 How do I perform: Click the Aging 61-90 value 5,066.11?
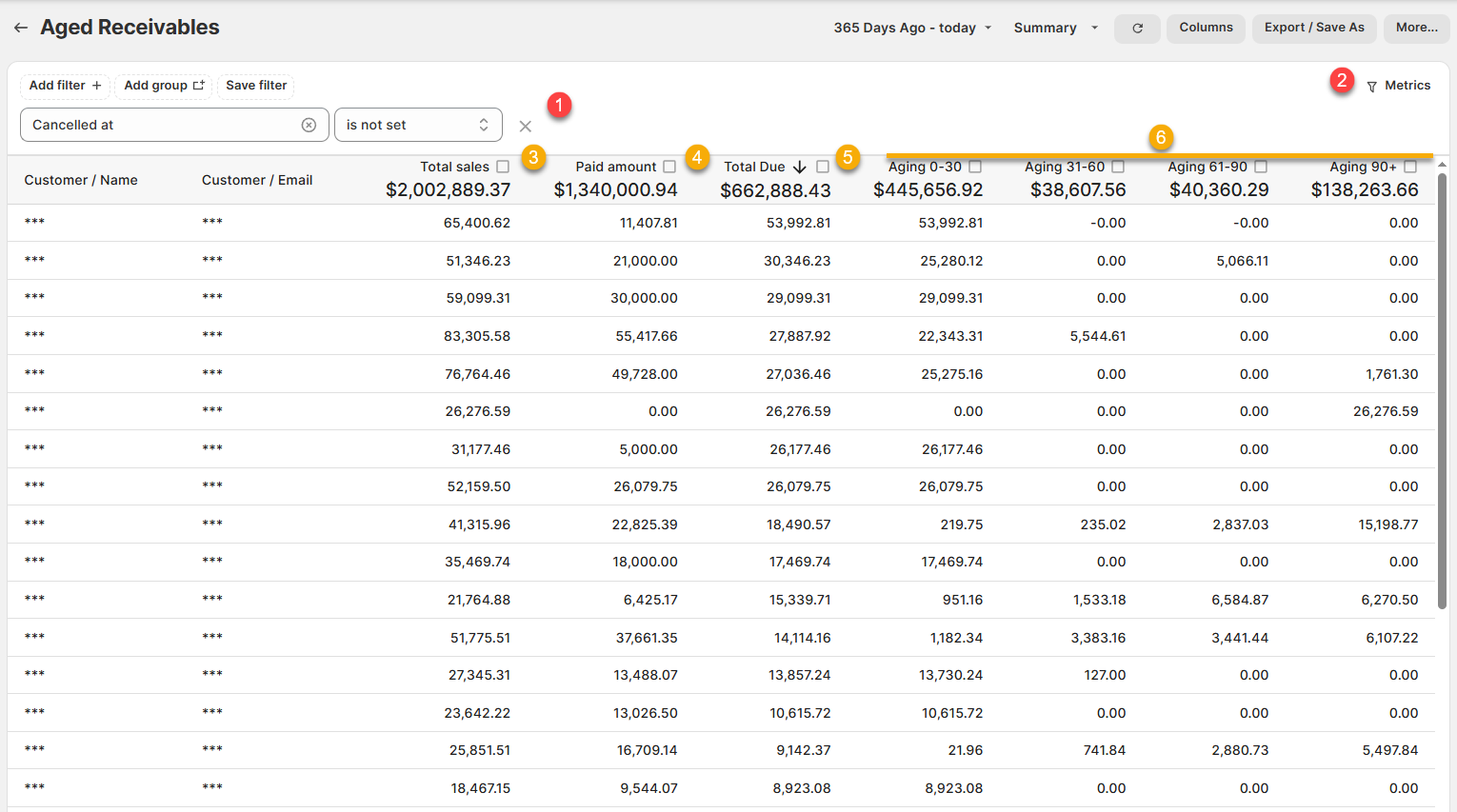point(1242,261)
